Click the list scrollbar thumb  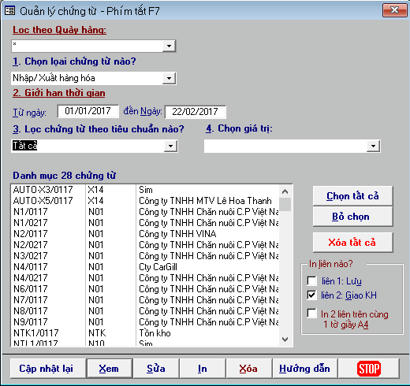(285, 204)
